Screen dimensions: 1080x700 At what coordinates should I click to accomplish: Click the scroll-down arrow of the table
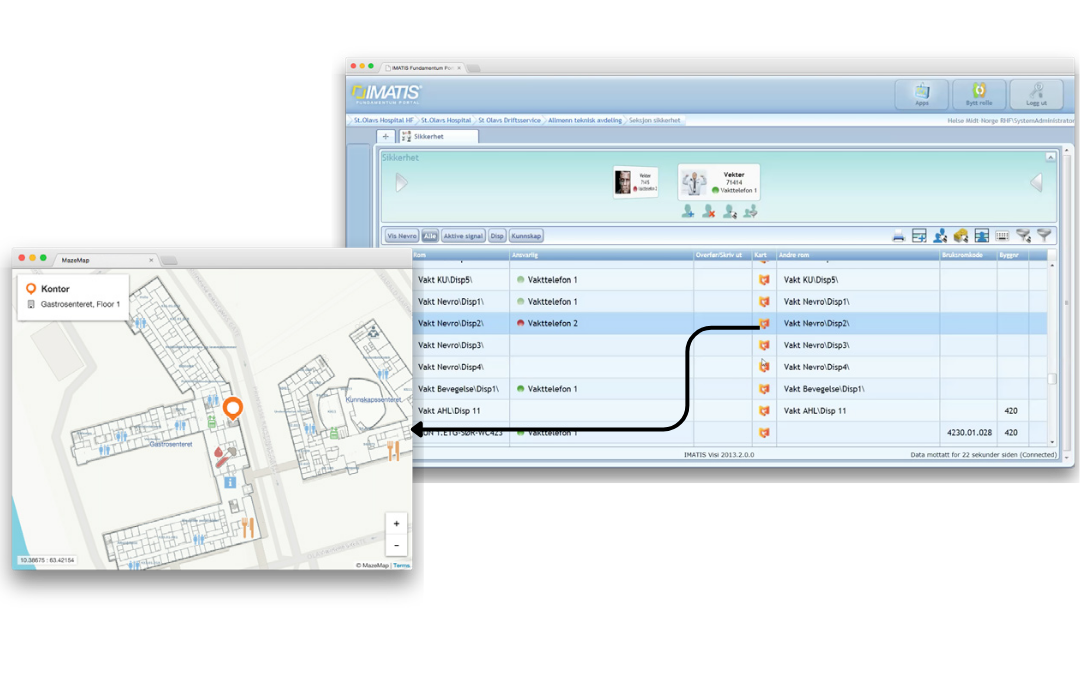[1052, 442]
